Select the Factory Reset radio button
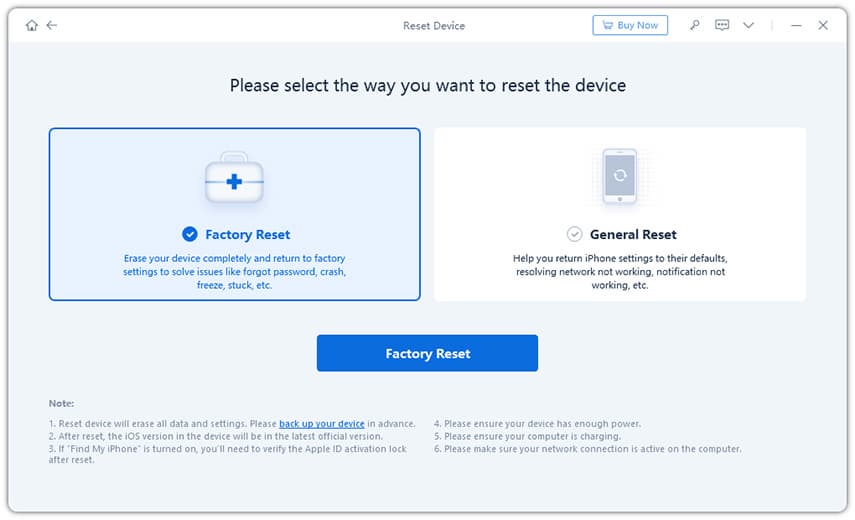Screen dimensions: 855x520 tap(190, 234)
